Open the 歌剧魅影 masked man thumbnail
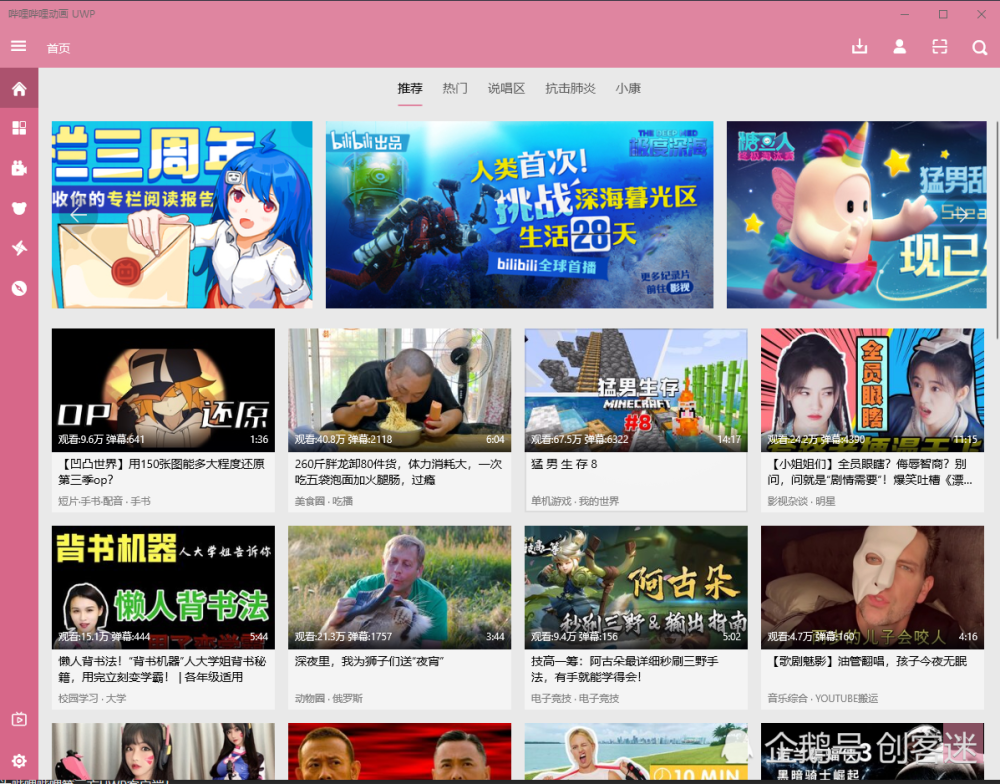Viewport: 1000px width, 784px height. tap(872, 587)
